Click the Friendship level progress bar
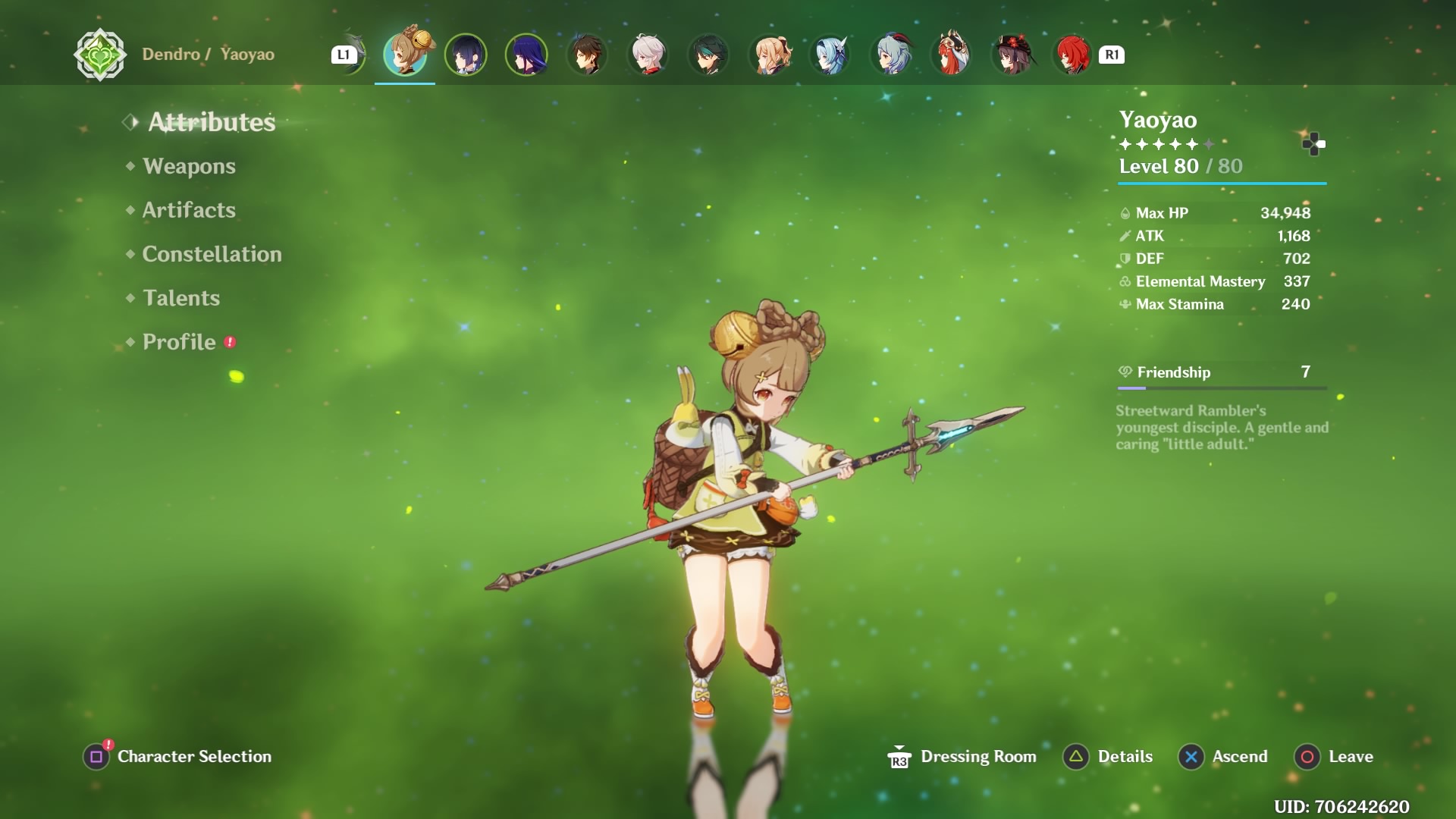This screenshot has height=819, width=1456. (1222, 388)
